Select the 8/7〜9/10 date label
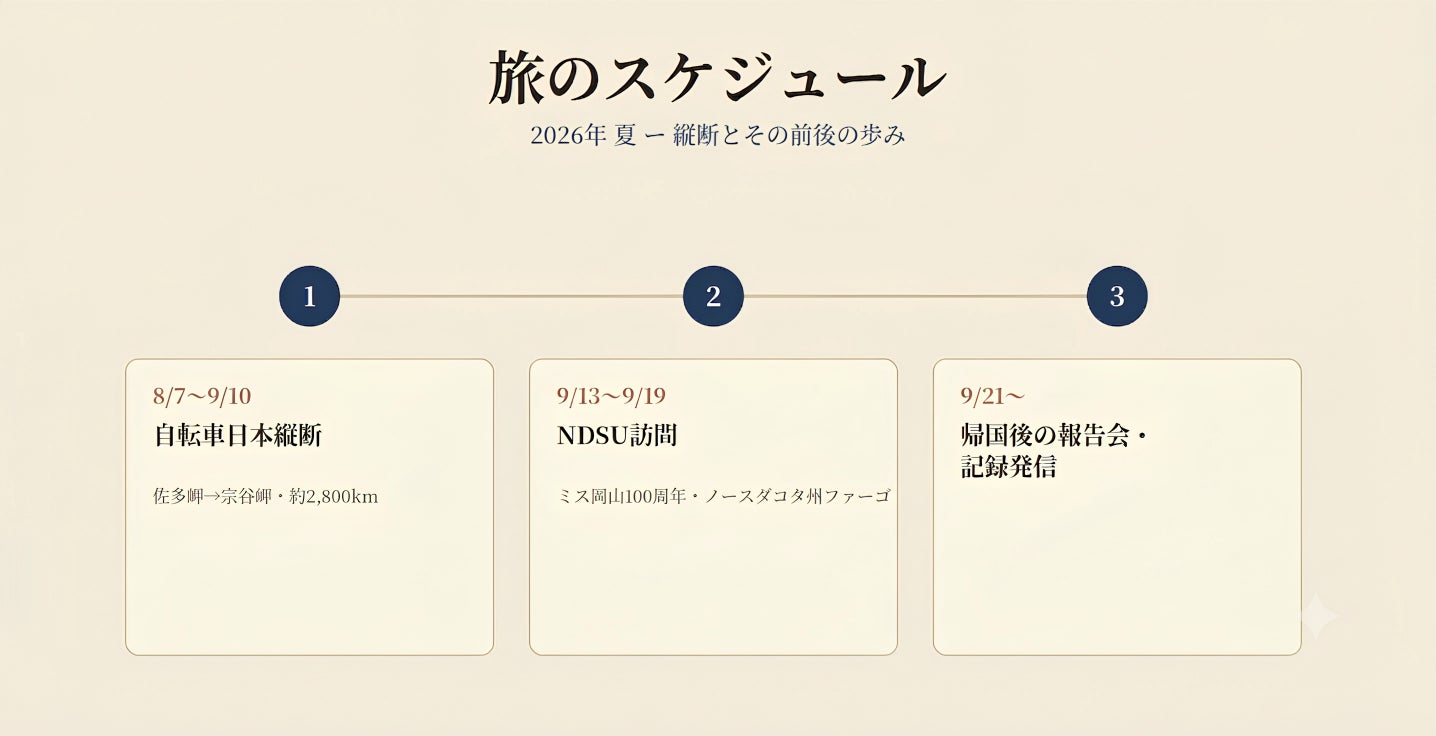The height and width of the screenshot is (736, 1436). (202, 396)
